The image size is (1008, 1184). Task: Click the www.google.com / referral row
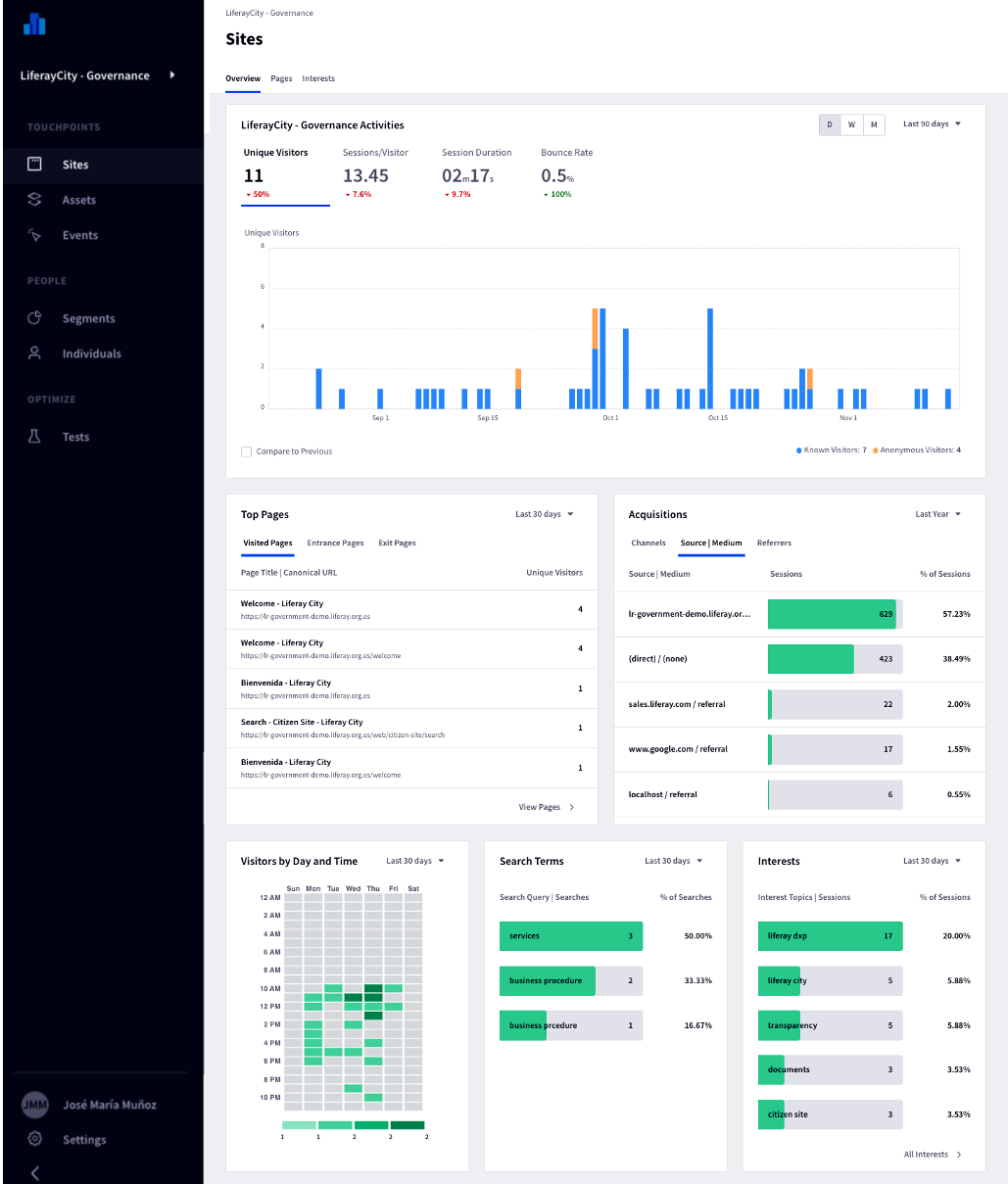(x=799, y=749)
